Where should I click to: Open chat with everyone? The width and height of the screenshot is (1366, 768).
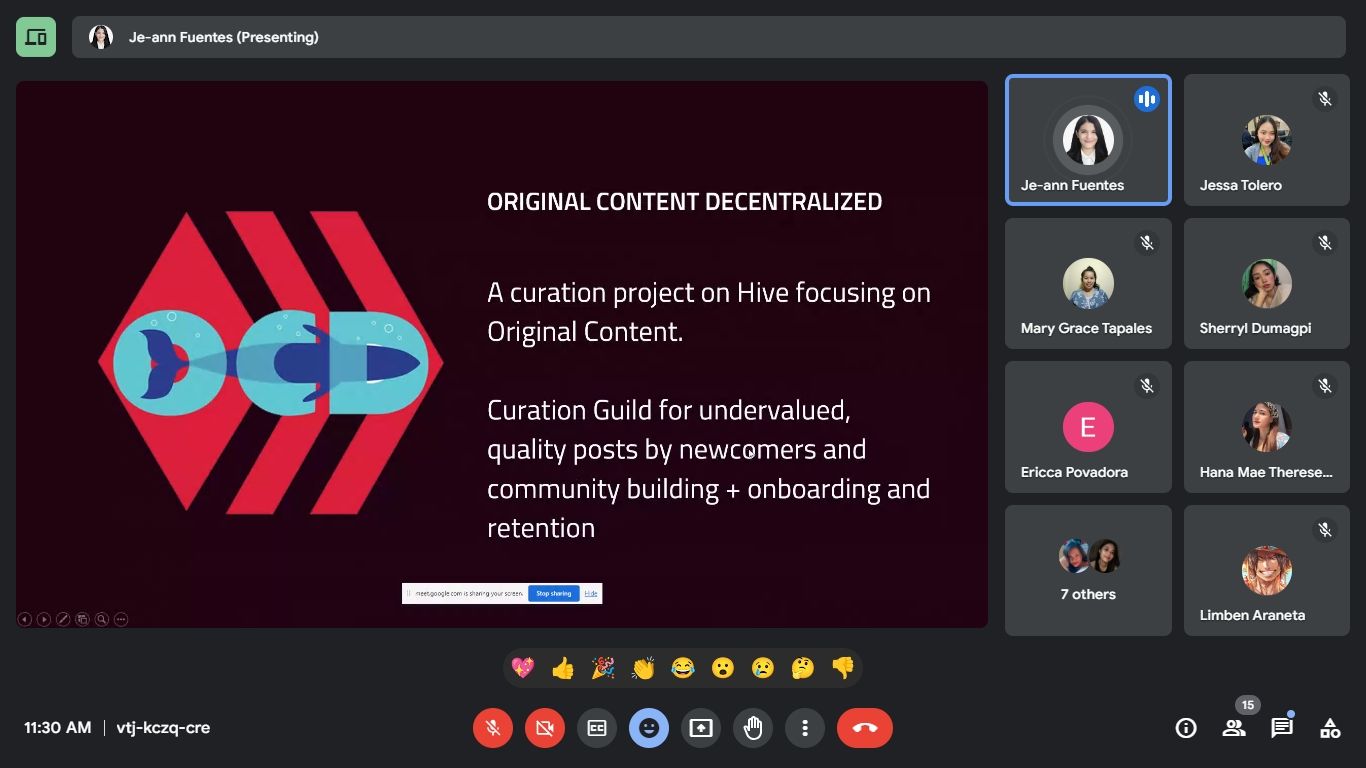click(x=1282, y=728)
